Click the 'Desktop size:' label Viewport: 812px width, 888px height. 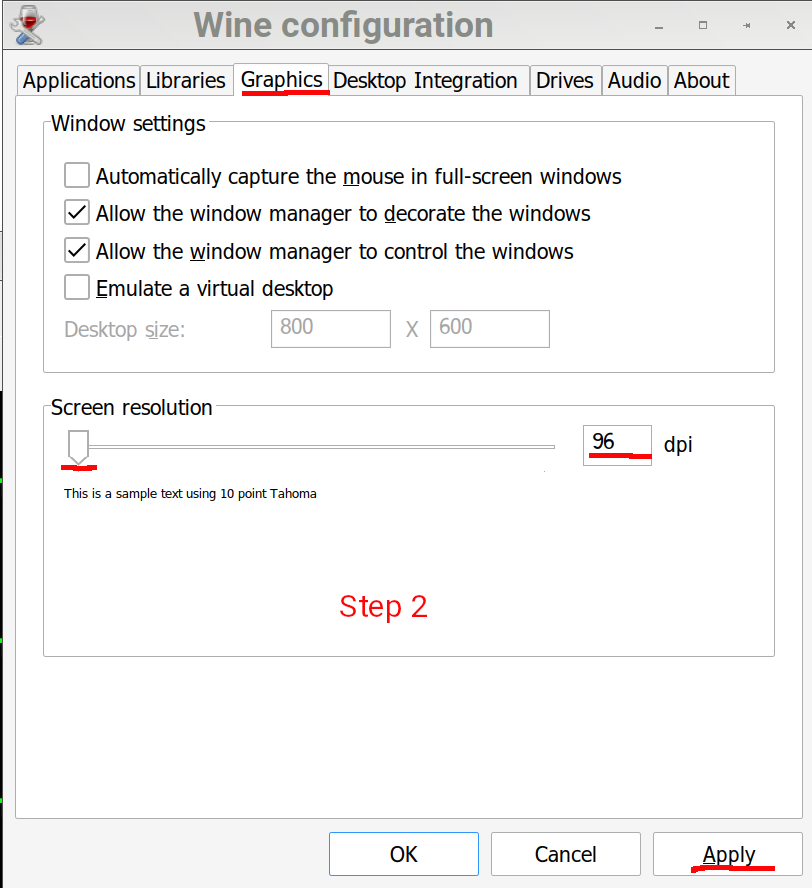[x=125, y=329]
